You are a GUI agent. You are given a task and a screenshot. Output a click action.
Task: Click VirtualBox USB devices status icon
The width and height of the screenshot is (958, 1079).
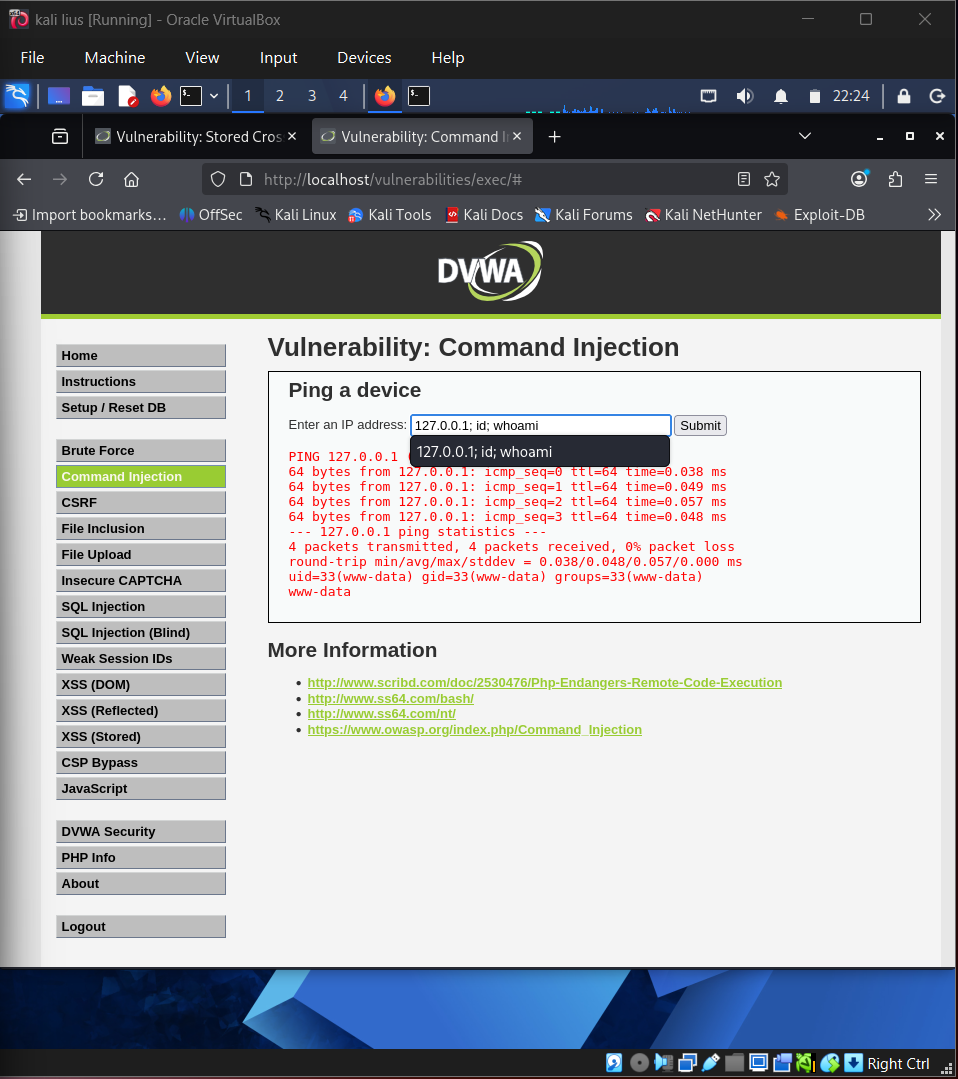[711, 1063]
